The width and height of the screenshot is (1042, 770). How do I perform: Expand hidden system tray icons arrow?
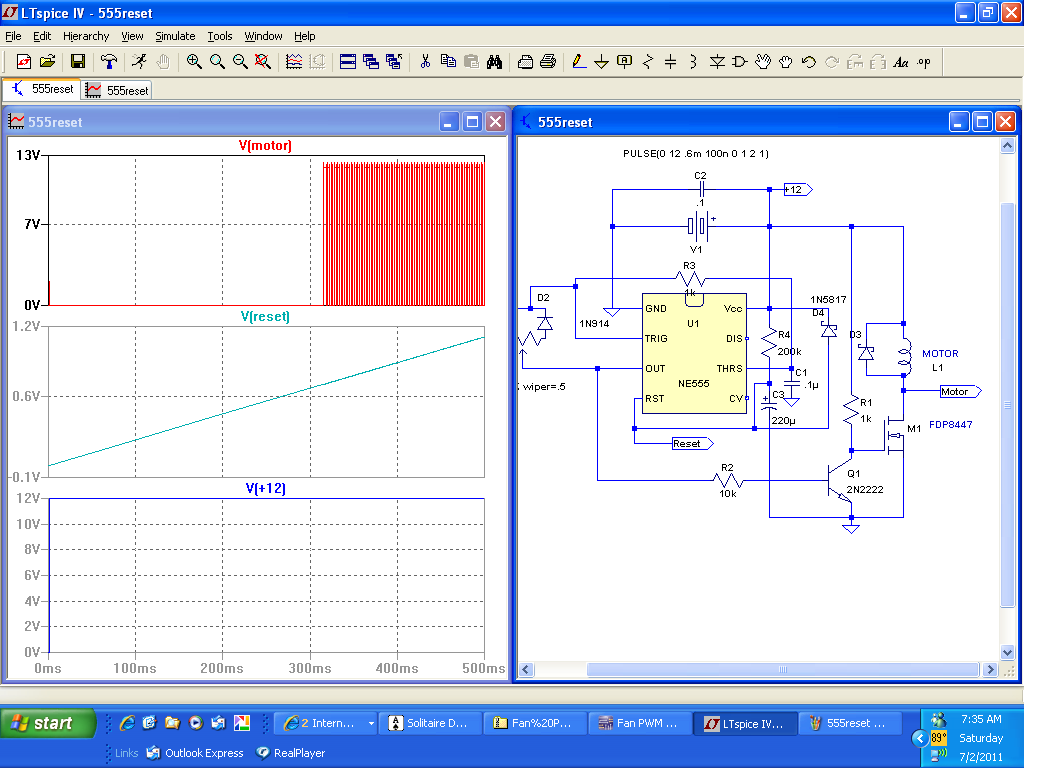[x=920, y=738]
